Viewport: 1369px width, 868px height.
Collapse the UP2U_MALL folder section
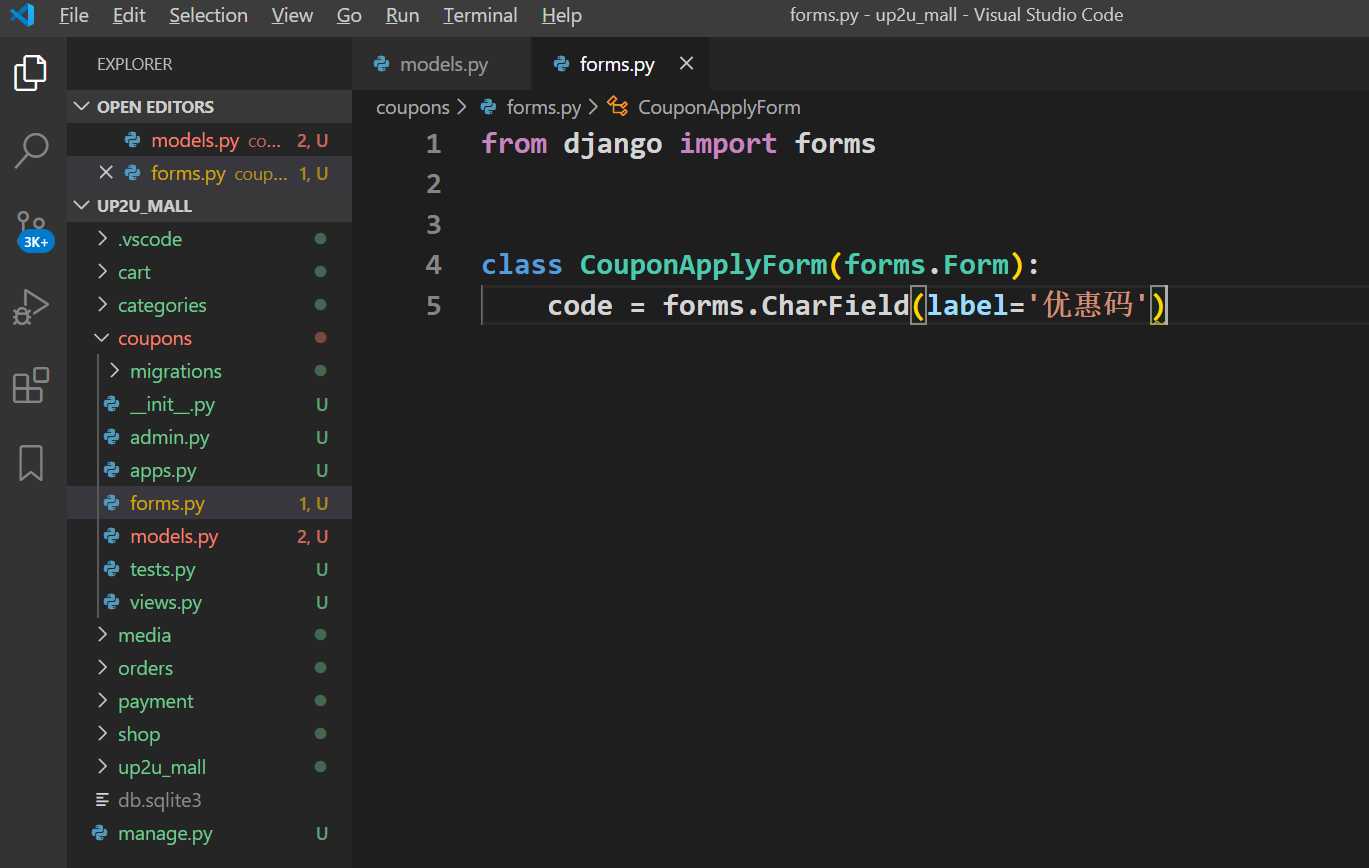[209, 205]
